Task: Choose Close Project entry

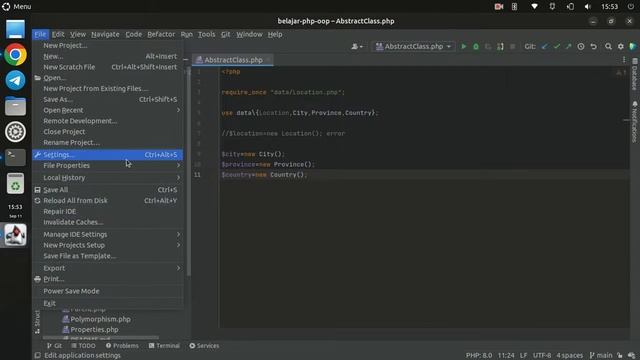Action: point(108,132)
